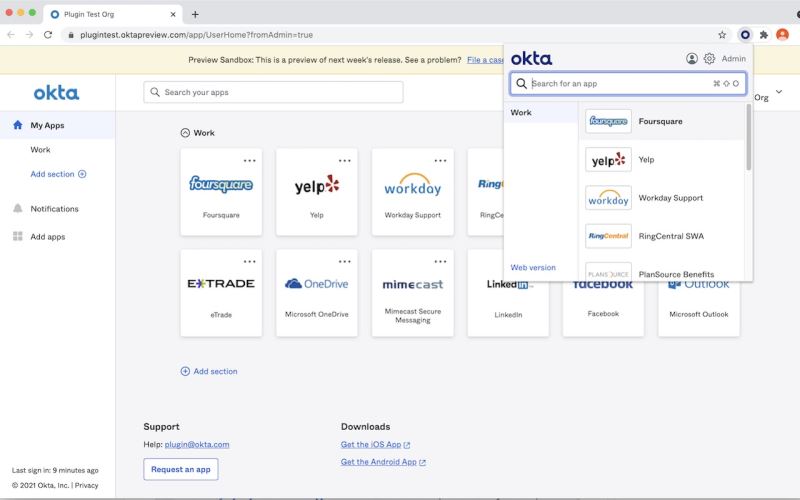Screen dimensions: 800x500
Task: Collapse the Work section chevron
Action: [x=185, y=133]
